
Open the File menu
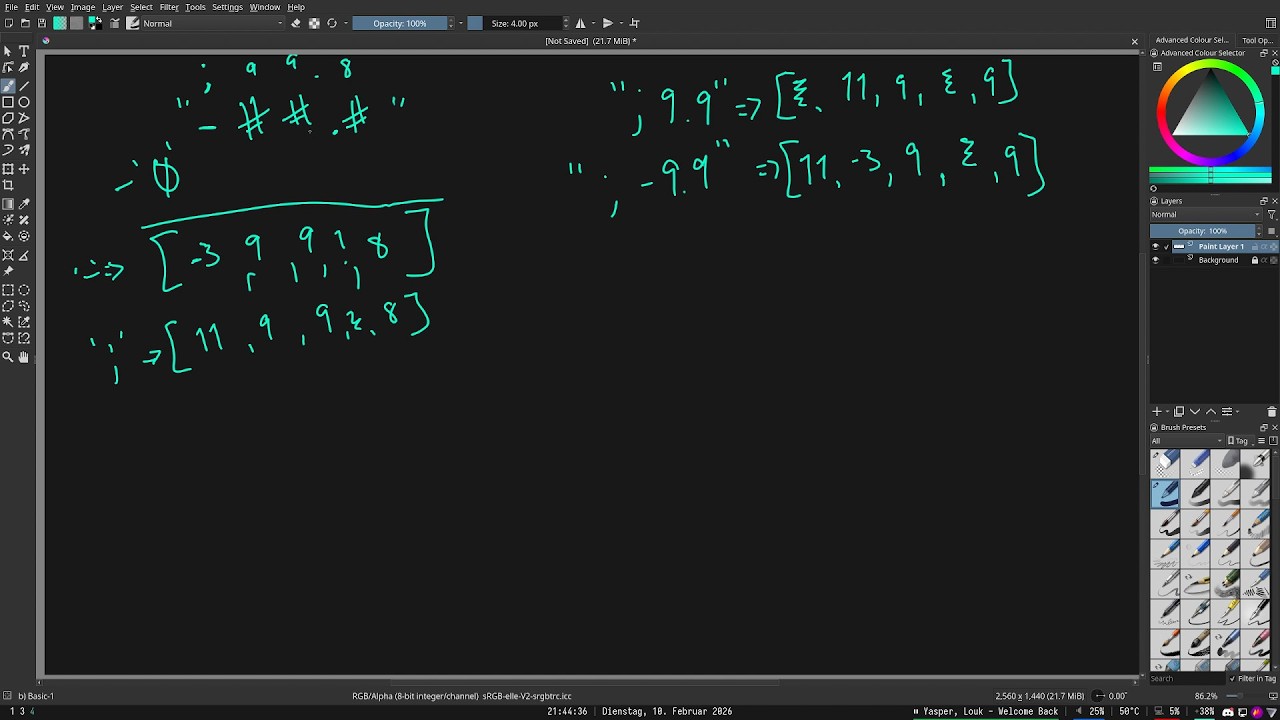tap(11, 7)
